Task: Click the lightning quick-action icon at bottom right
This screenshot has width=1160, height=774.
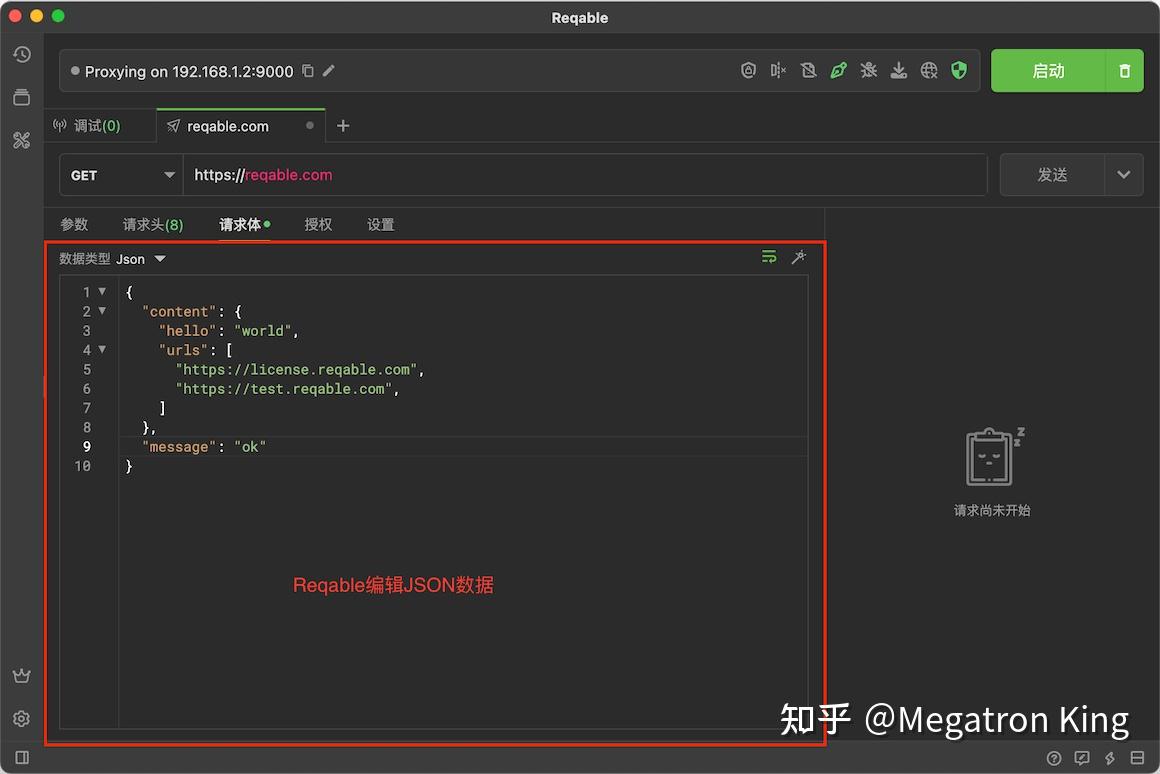Action: [x=1109, y=758]
